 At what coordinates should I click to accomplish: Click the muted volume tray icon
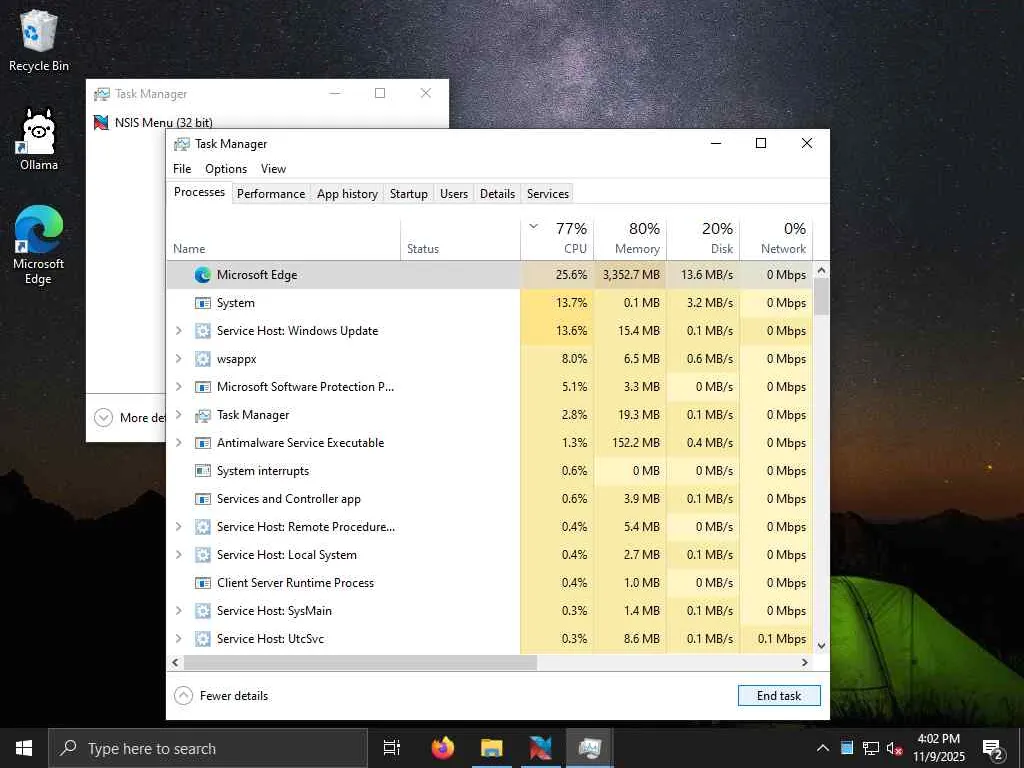tap(894, 748)
